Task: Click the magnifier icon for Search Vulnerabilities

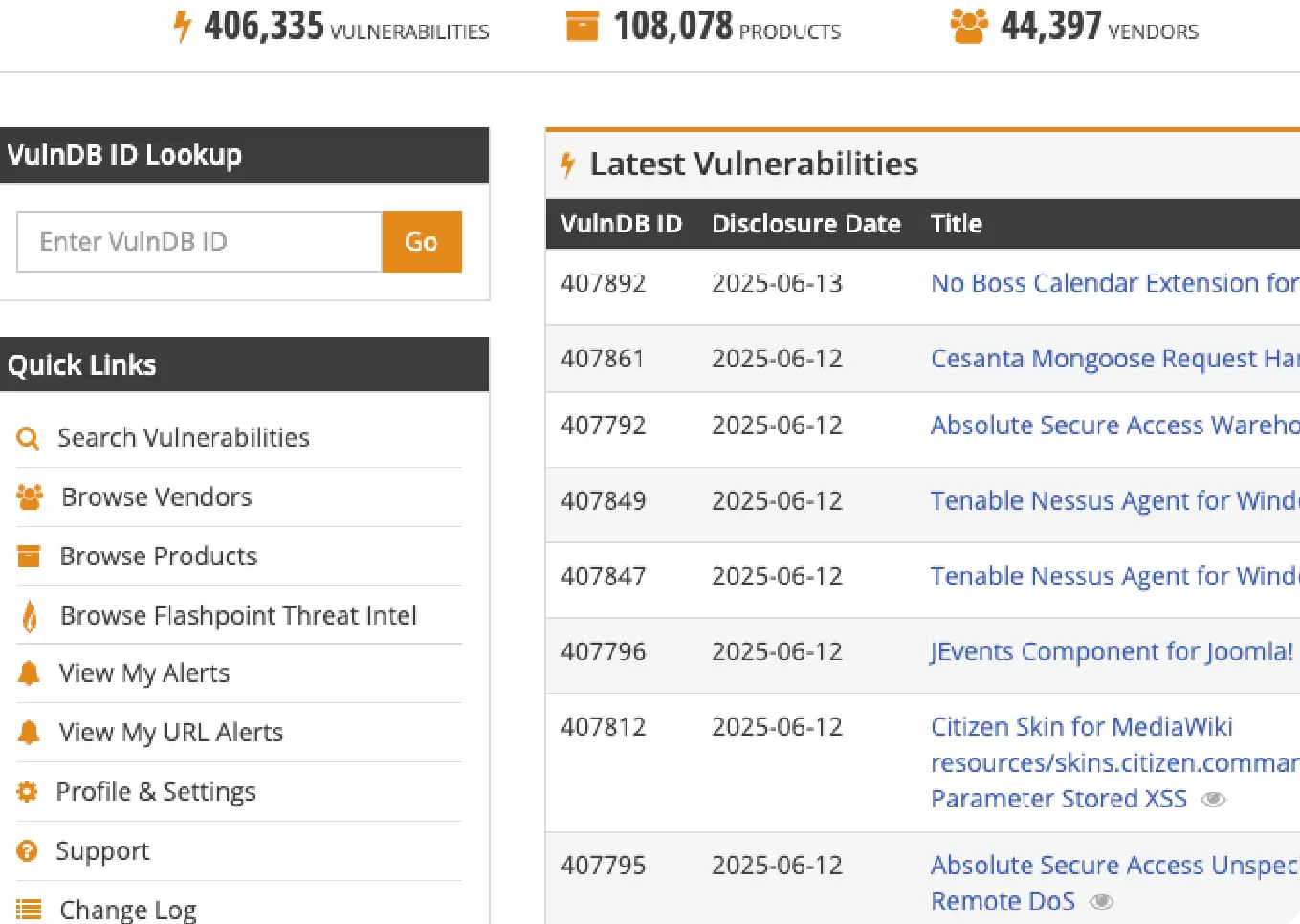Action: click(x=28, y=438)
